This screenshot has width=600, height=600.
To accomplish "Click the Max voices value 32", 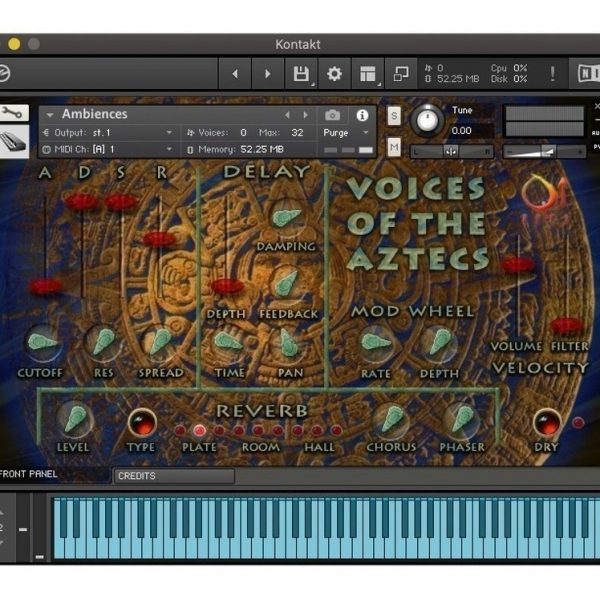I will click(297, 133).
